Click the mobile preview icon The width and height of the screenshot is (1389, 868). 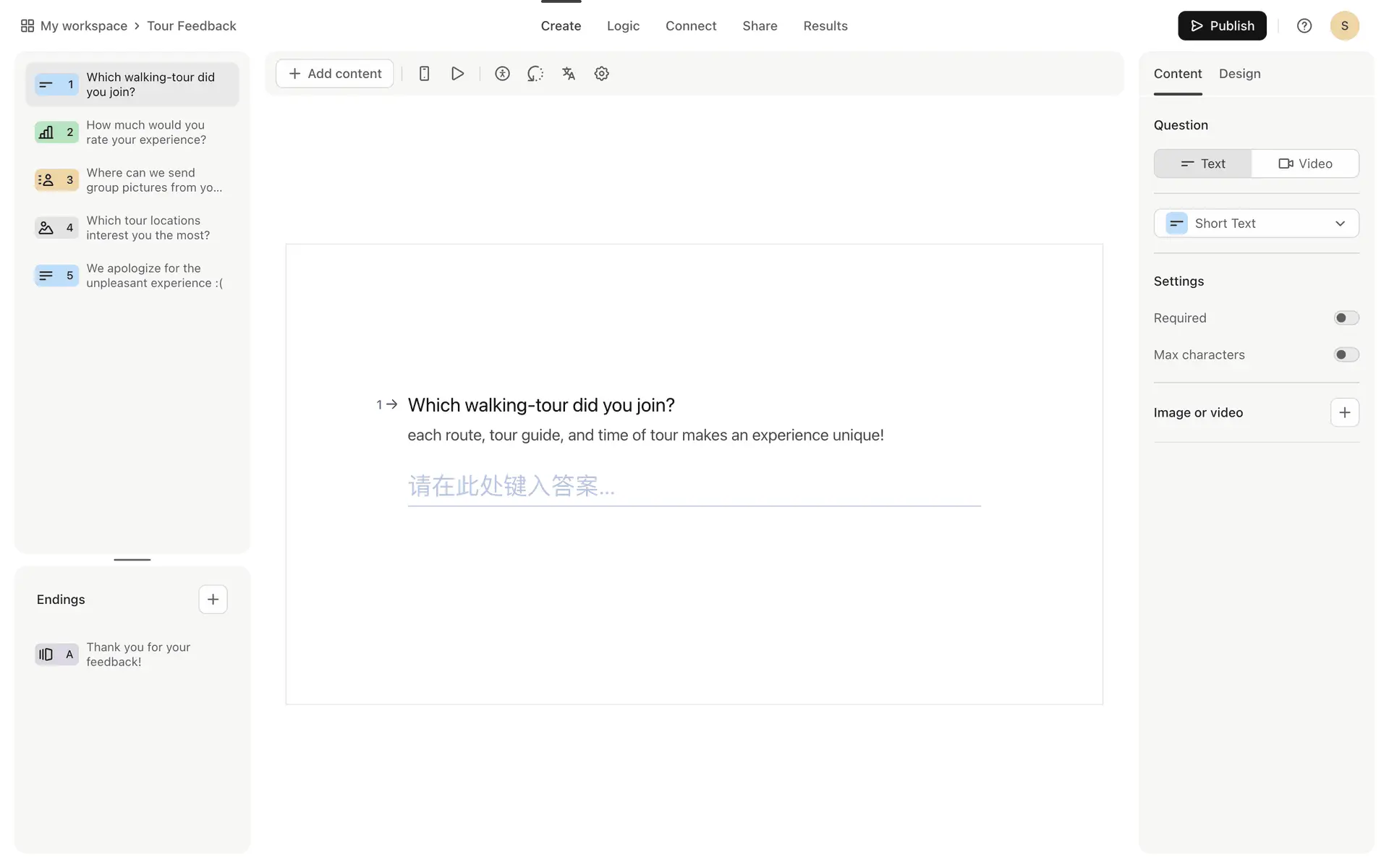[425, 74]
